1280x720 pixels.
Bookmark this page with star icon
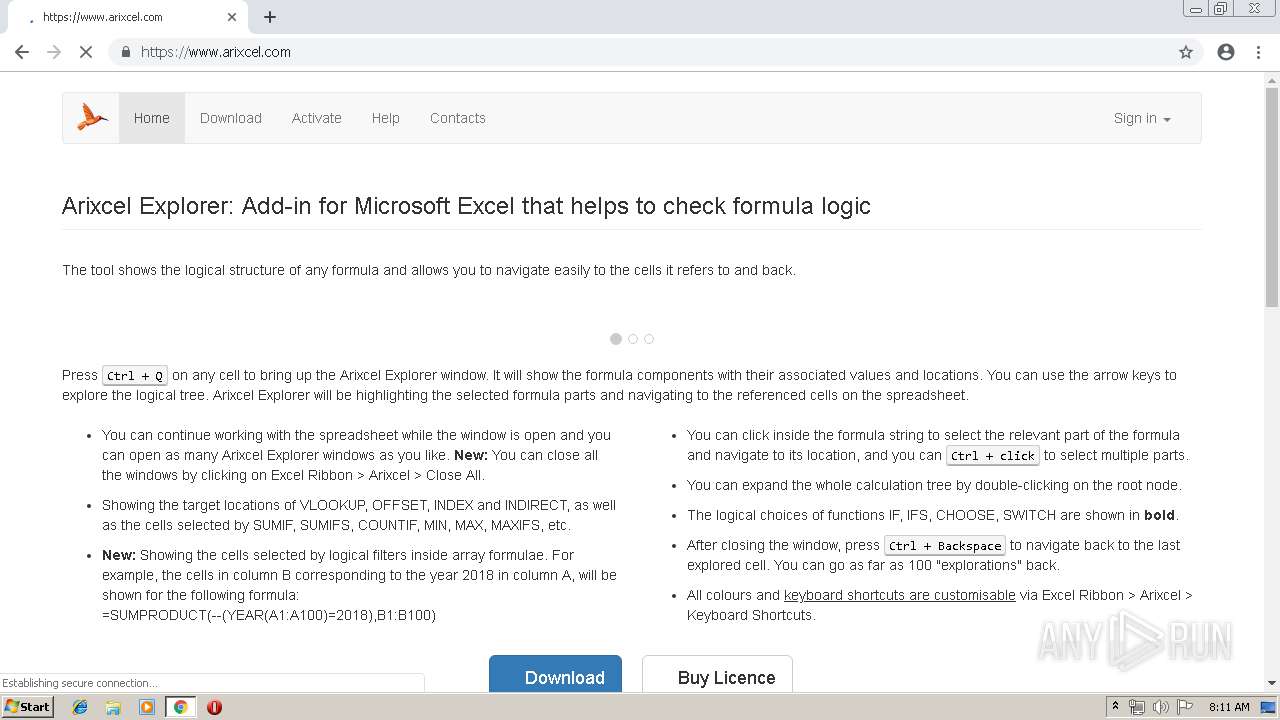[1186, 52]
